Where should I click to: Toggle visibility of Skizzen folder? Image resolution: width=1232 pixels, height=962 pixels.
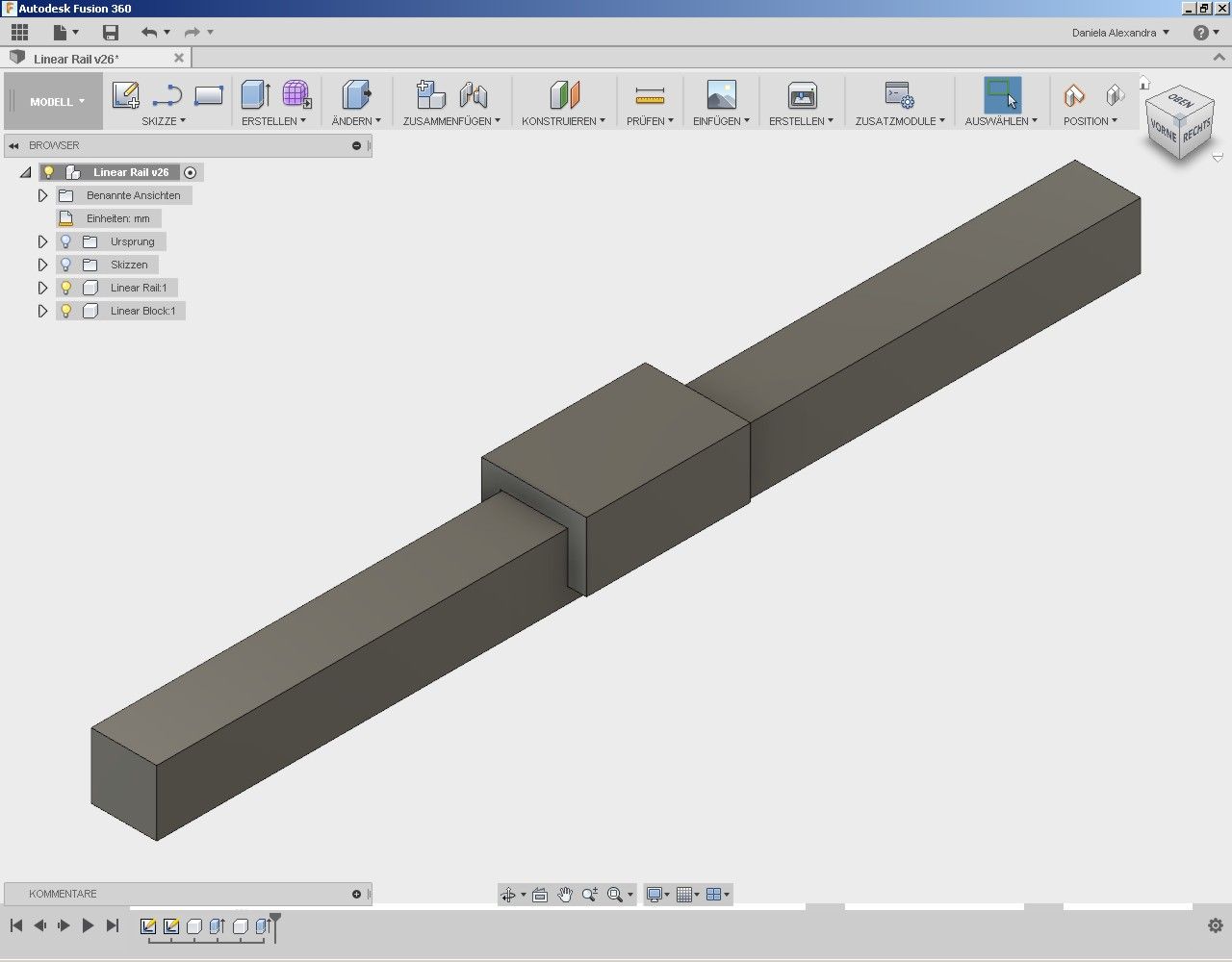tap(65, 265)
